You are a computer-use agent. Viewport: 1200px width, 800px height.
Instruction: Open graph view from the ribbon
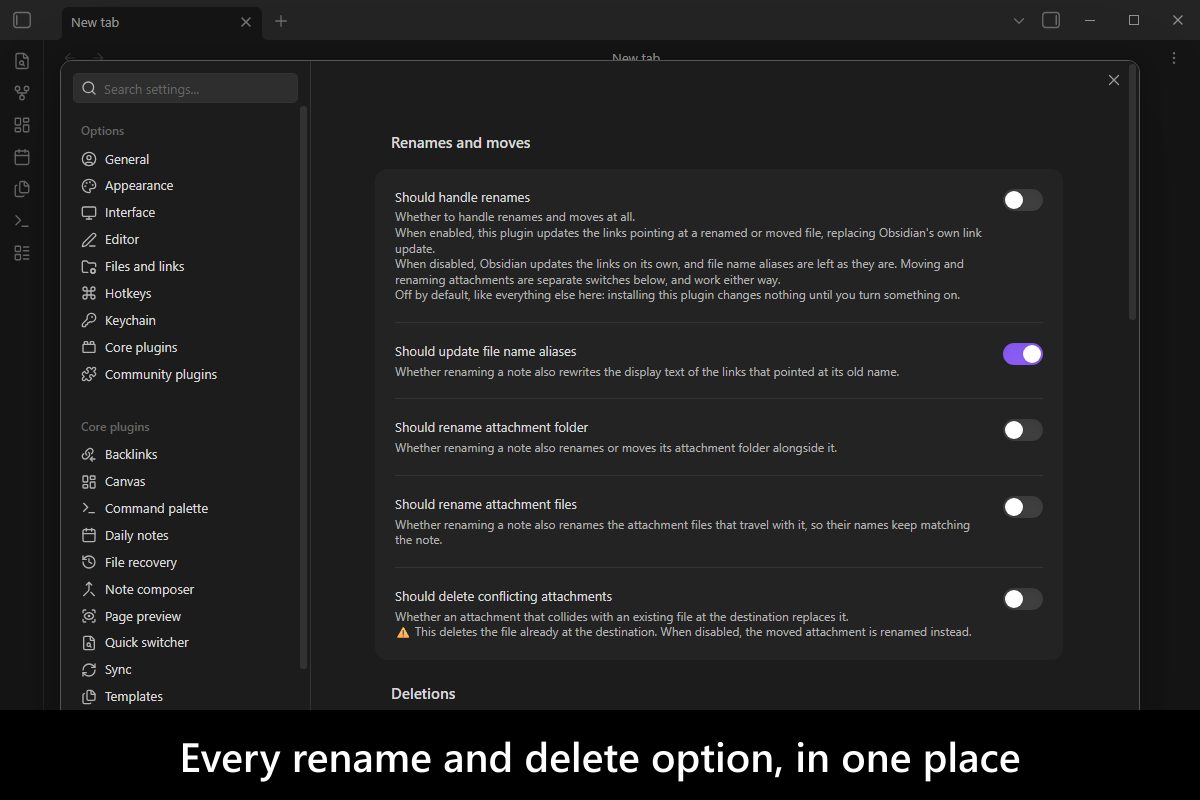22,93
